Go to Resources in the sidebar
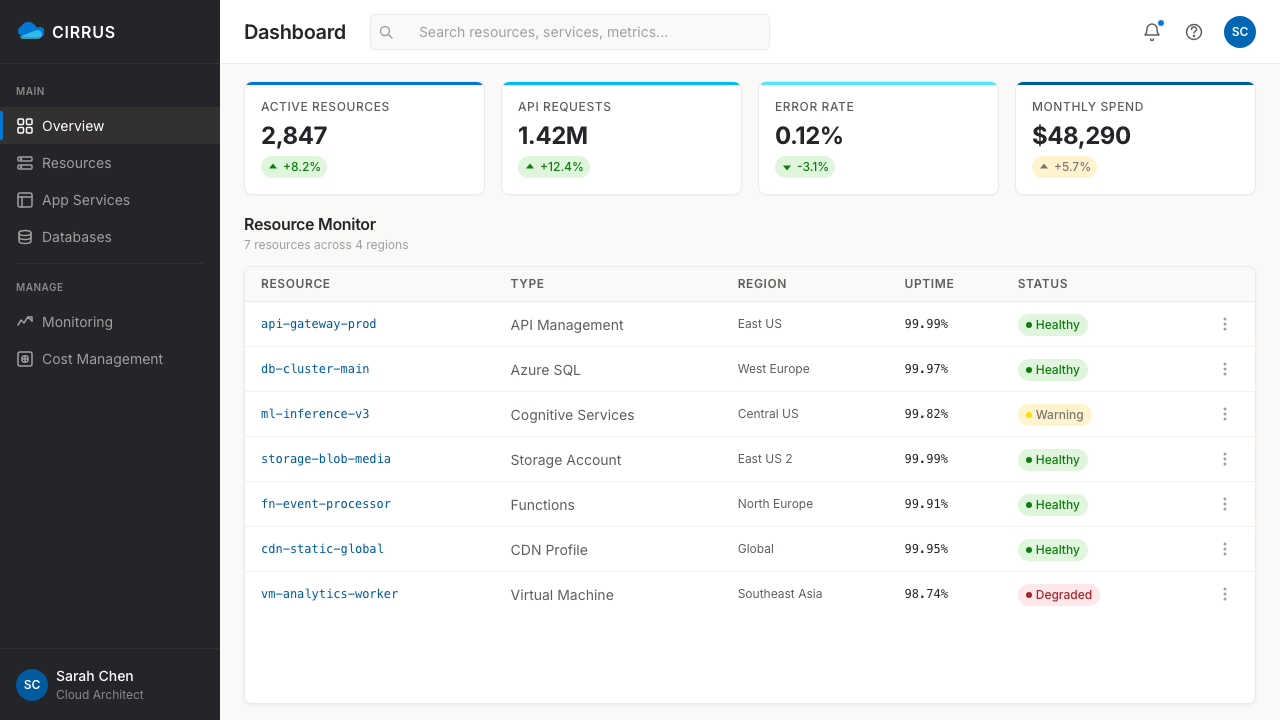The image size is (1280, 720). (110, 163)
